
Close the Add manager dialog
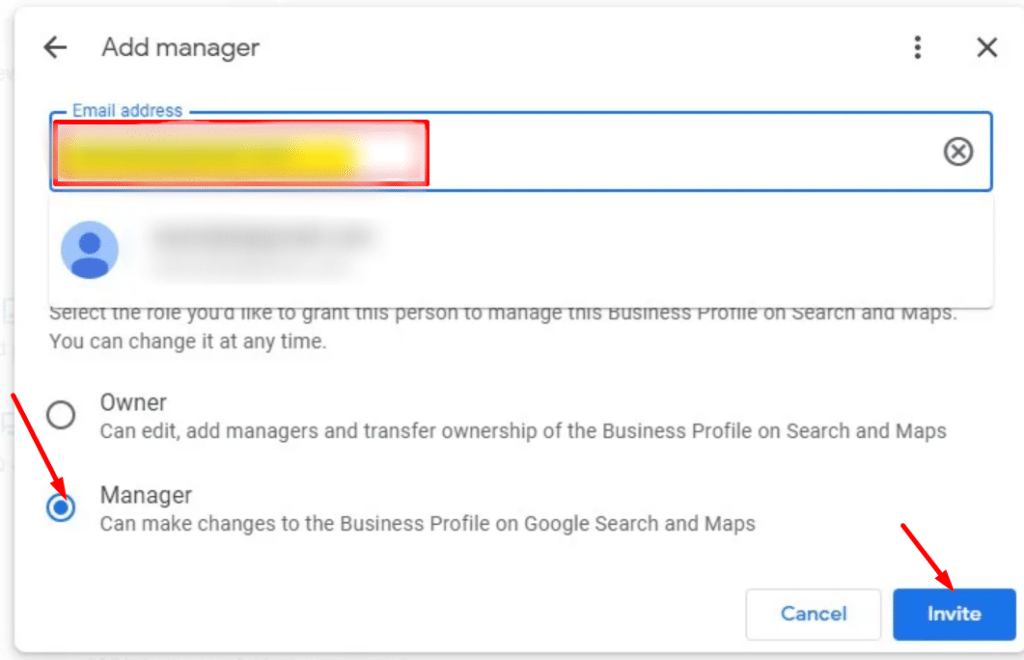[987, 47]
